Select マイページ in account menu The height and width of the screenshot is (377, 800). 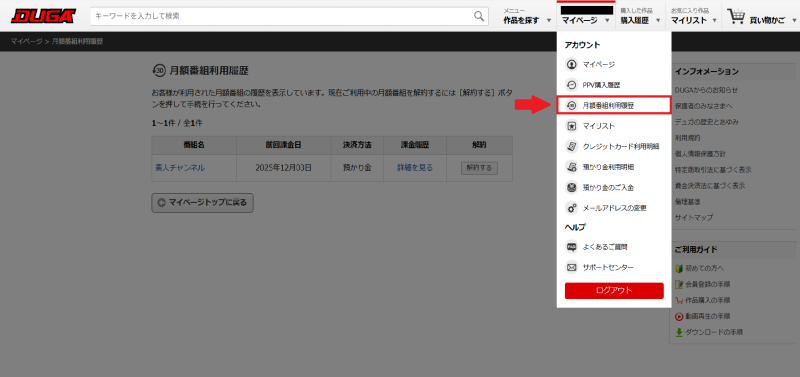614,65
